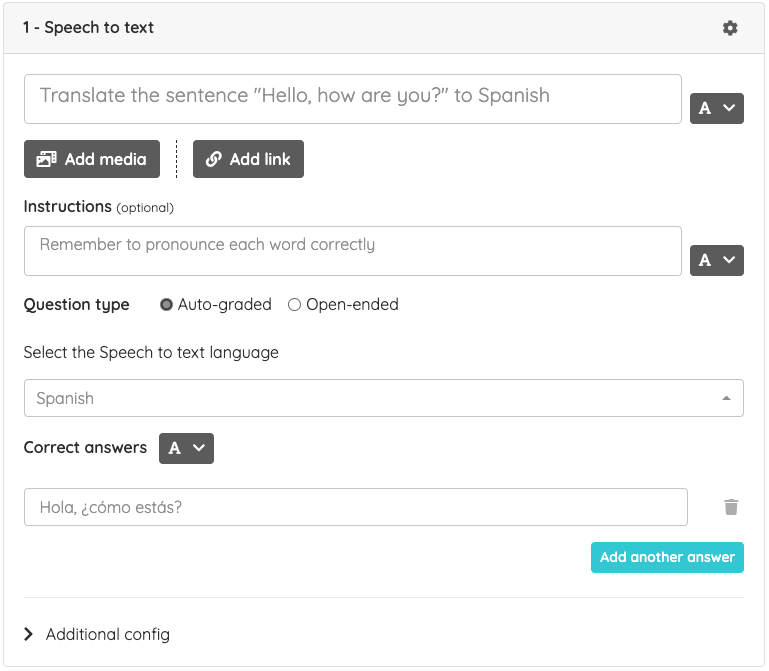The height and width of the screenshot is (671, 769).
Task: Click the Open-ended label text
Action: click(x=352, y=305)
